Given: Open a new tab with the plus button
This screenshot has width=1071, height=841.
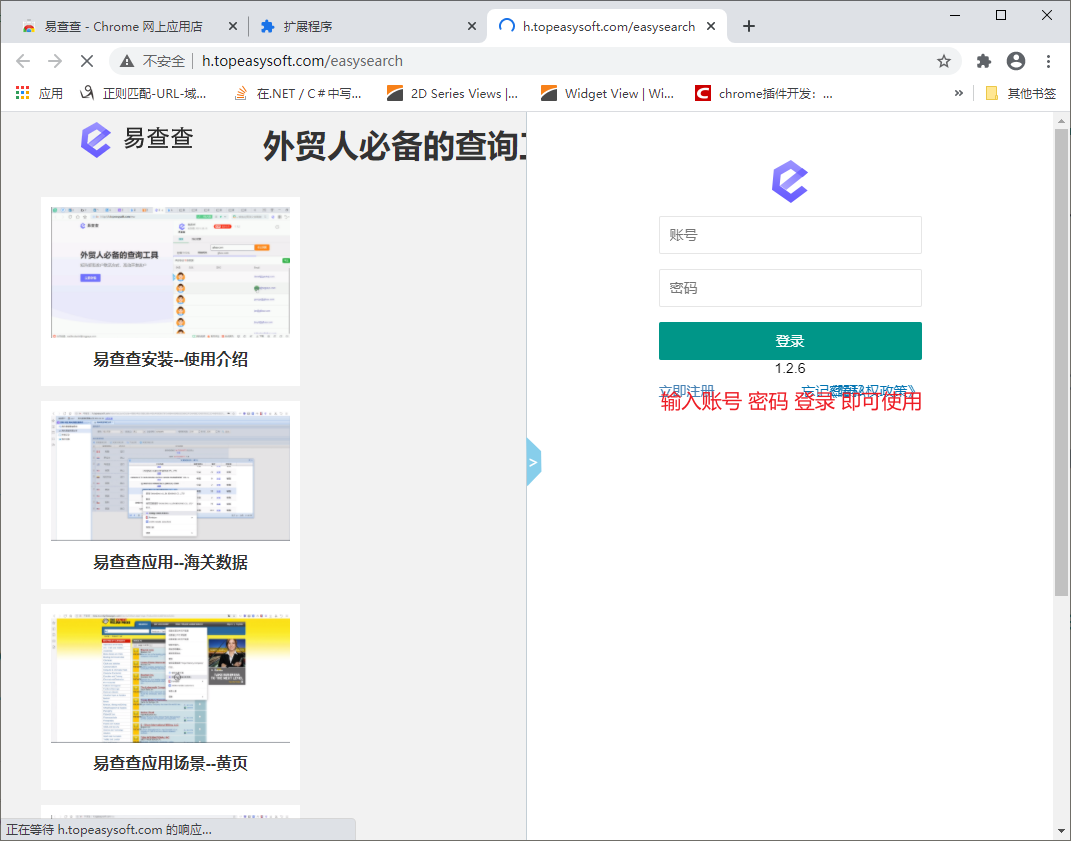Looking at the screenshot, I should coord(749,26).
